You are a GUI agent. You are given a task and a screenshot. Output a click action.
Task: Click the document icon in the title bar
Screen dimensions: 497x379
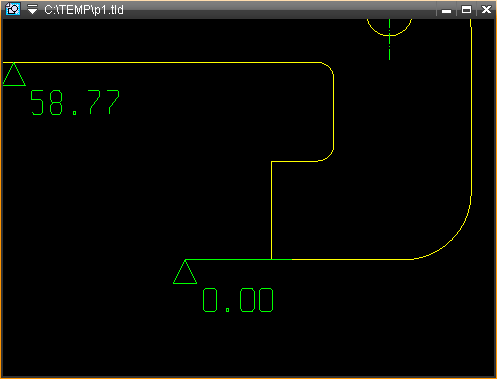(x=13, y=9)
